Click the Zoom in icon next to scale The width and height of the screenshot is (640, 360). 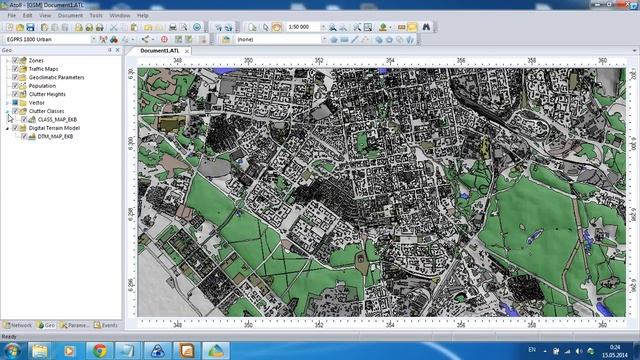click(x=333, y=27)
